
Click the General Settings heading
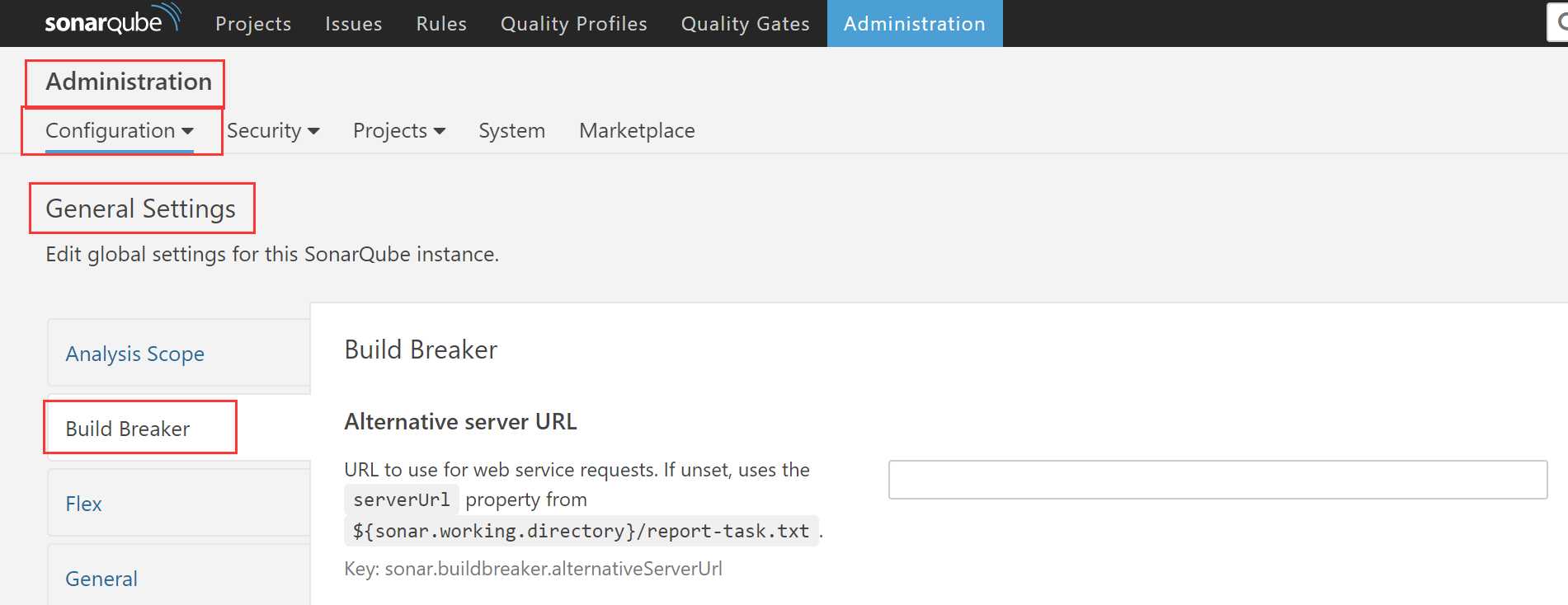pyautogui.click(x=141, y=209)
